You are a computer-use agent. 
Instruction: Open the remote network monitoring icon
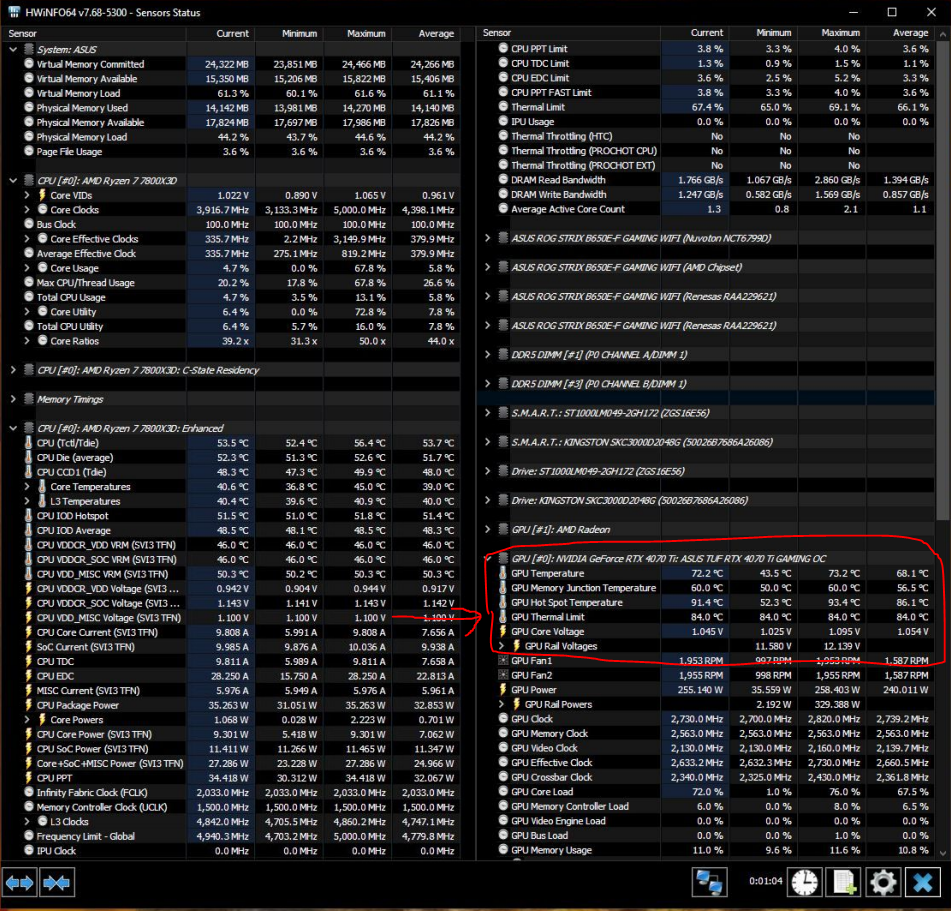(710, 883)
